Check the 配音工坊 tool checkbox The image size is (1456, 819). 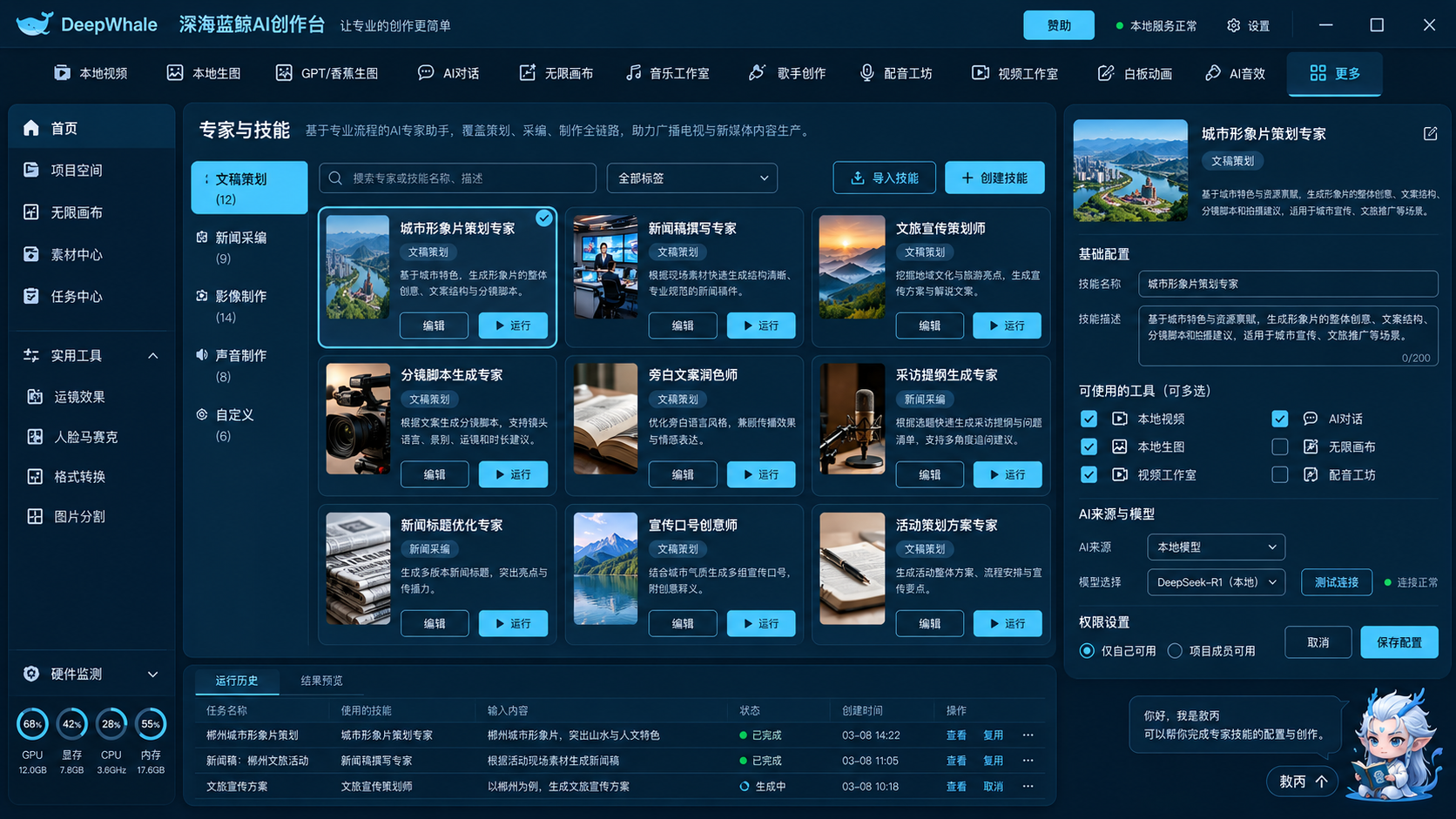[1279, 475]
